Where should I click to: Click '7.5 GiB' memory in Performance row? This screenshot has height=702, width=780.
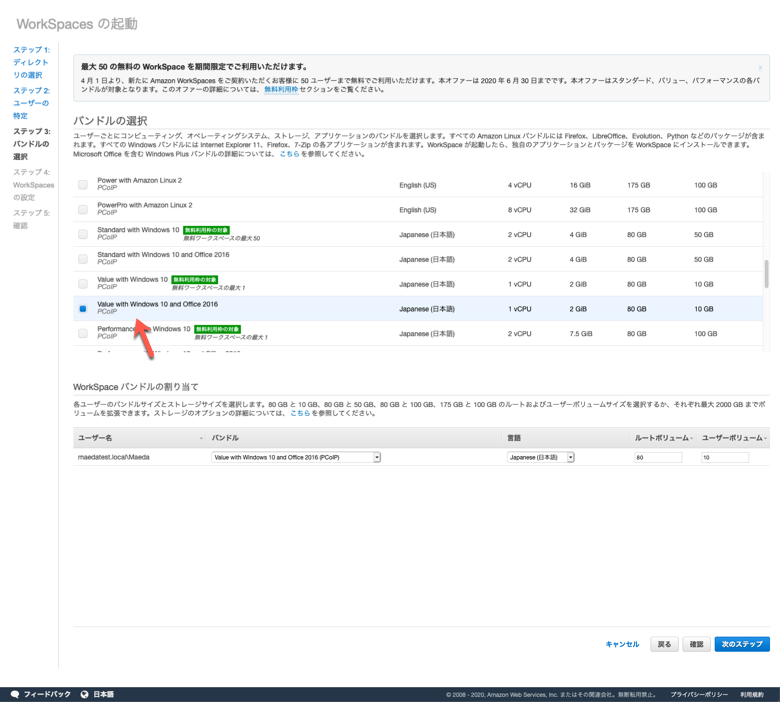(x=581, y=334)
